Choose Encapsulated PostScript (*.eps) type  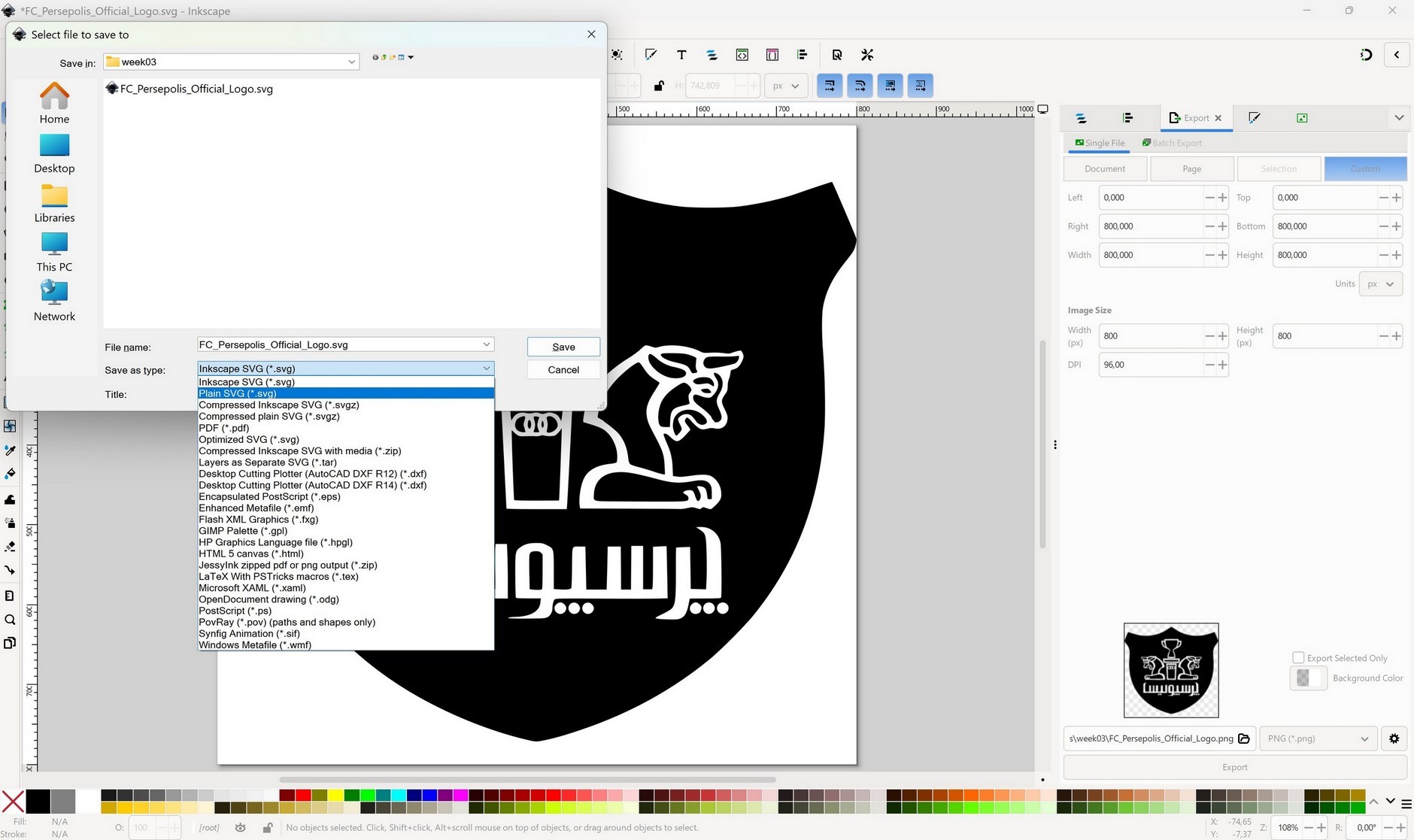click(345, 496)
